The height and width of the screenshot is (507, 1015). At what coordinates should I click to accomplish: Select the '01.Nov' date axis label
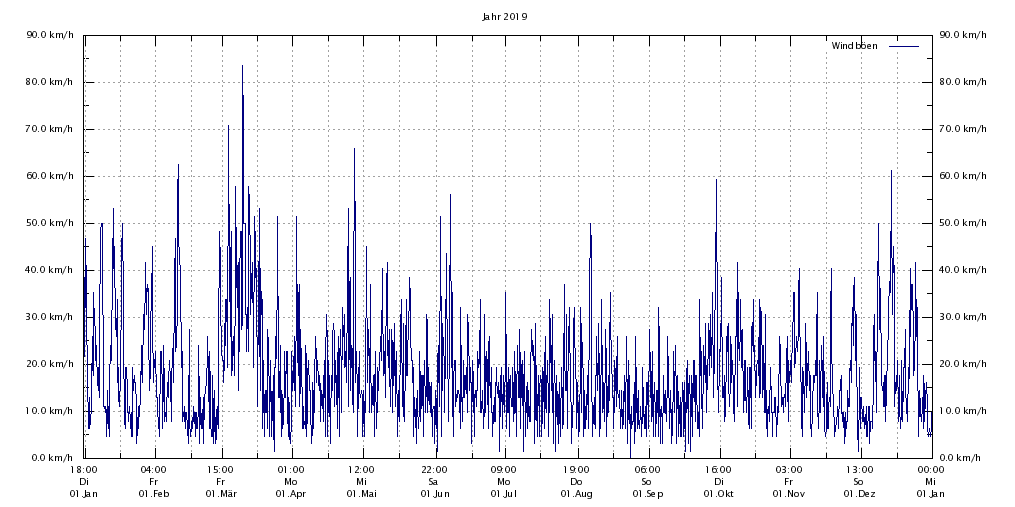[x=788, y=494]
